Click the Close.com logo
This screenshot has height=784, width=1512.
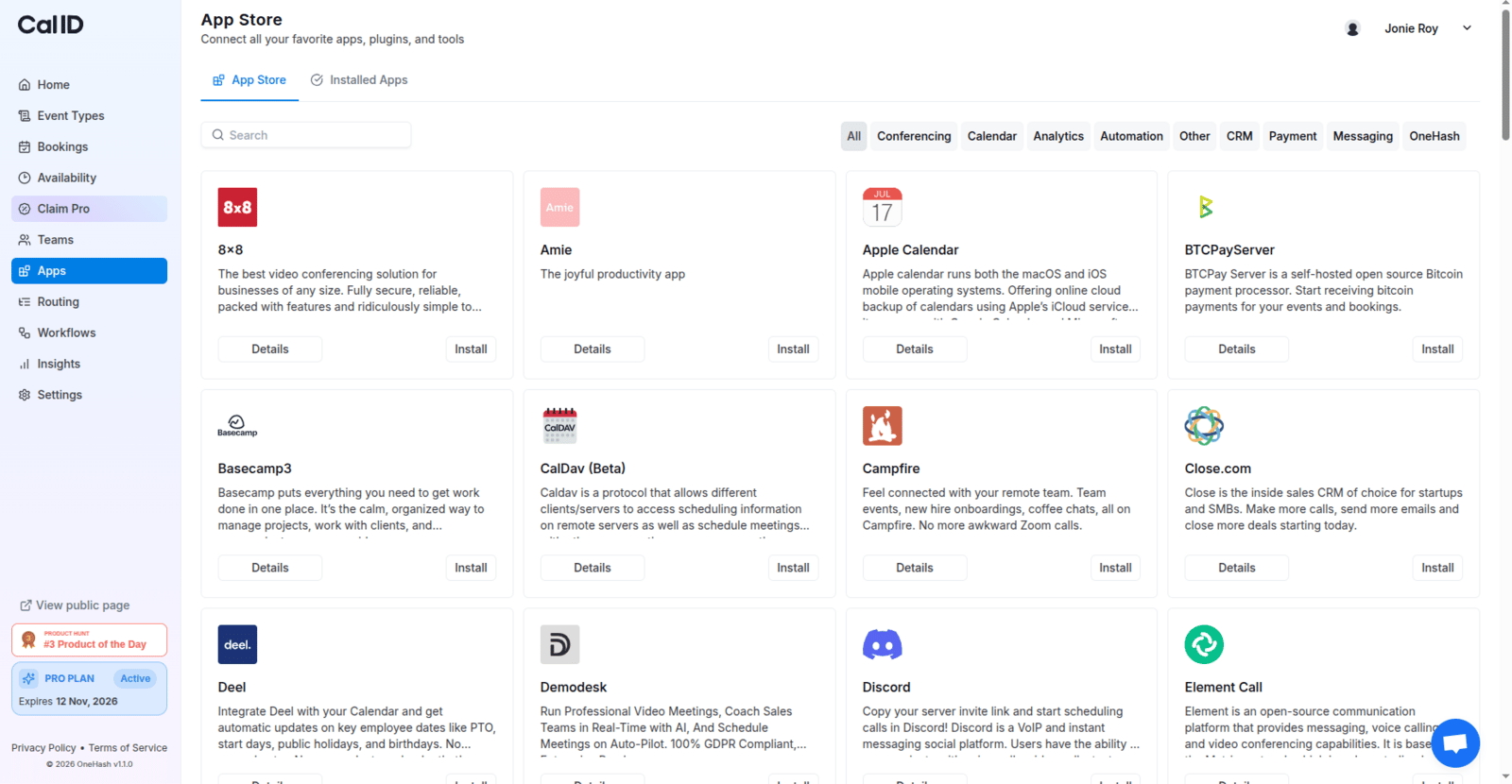tap(1204, 425)
